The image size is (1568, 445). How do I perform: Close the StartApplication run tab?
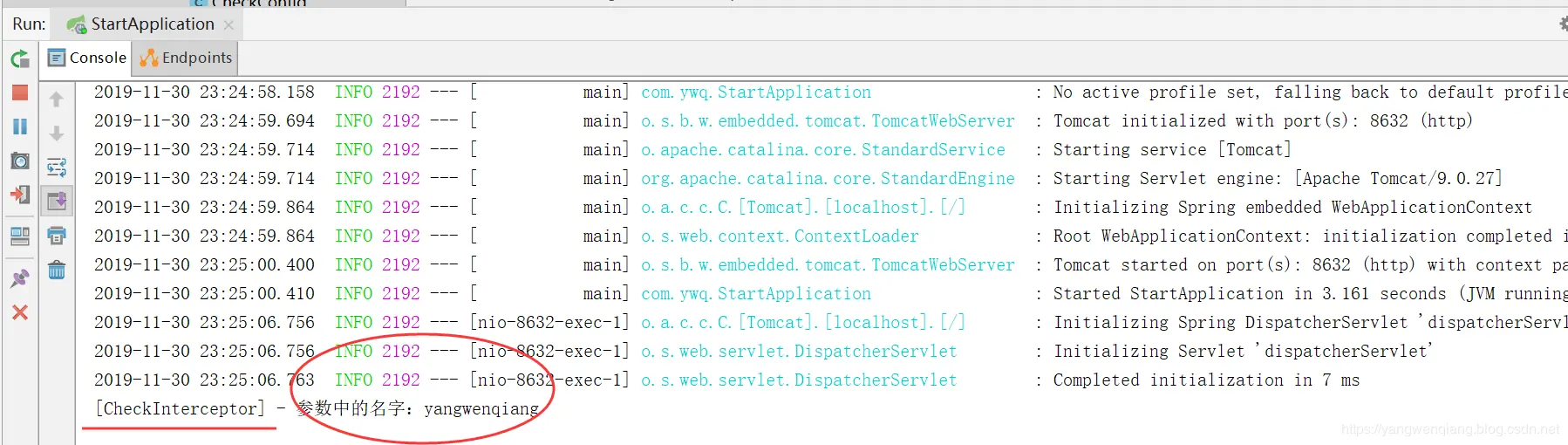pyautogui.click(x=228, y=24)
